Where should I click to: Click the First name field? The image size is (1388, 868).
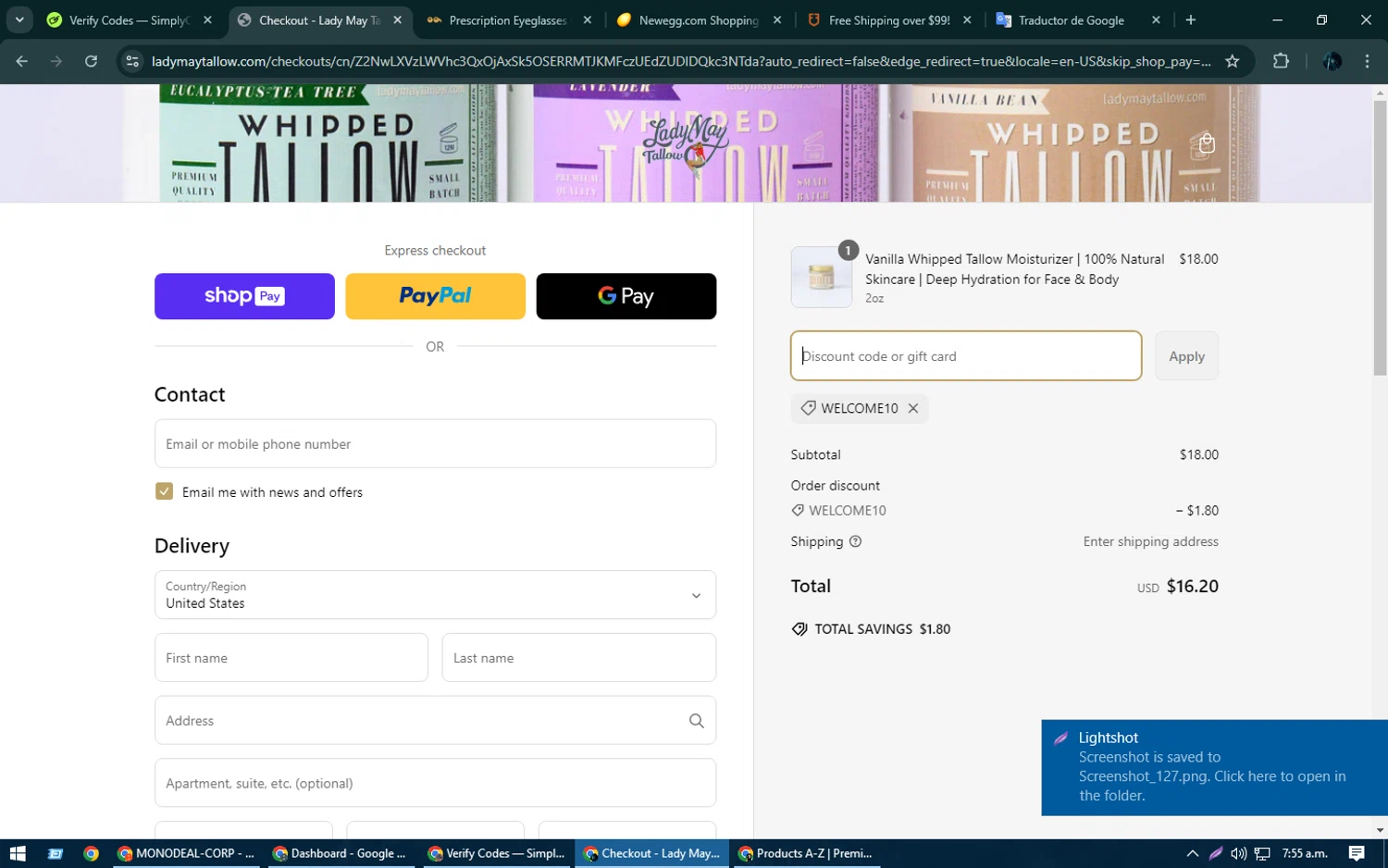click(291, 658)
